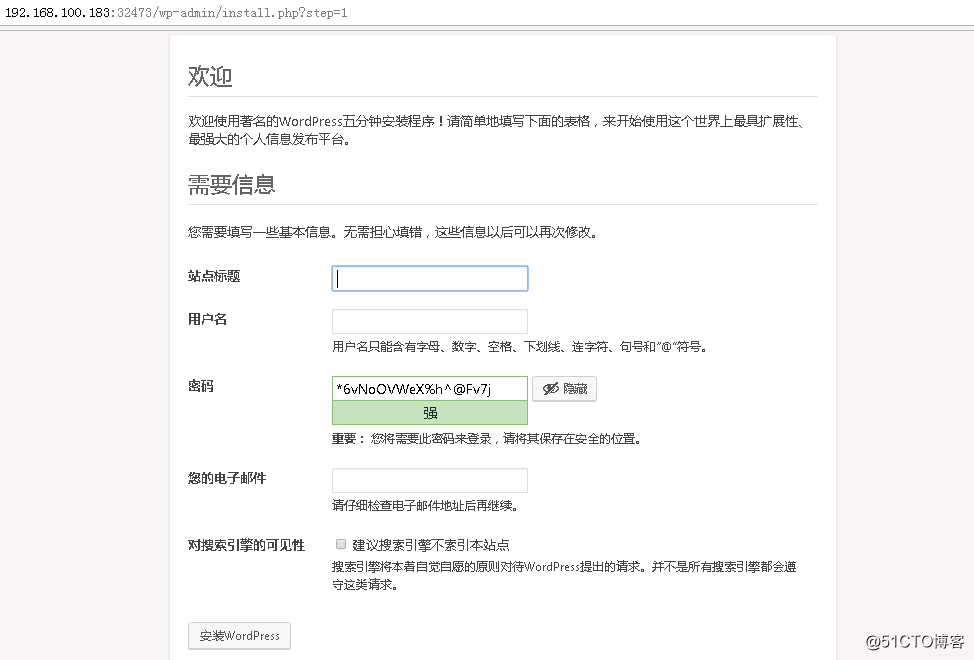This screenshot has width=974, height=660.
Task: Click the 欢迎 heading
Action: (210, 76)
